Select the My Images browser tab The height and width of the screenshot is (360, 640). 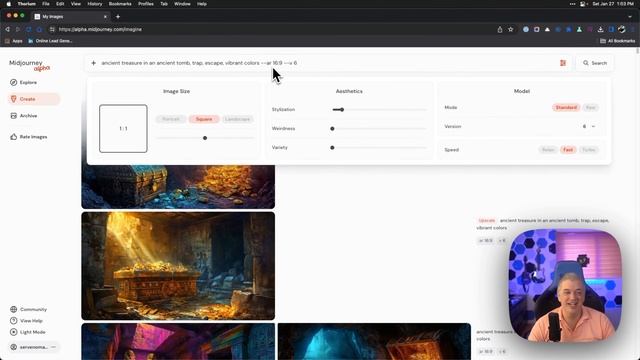coord(71,17)
